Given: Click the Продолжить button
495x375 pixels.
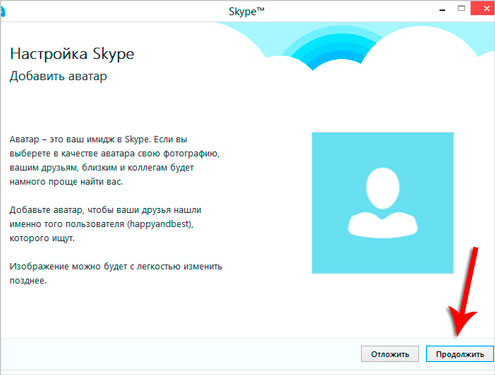Looking at the screenshot, I should point(459,354).
